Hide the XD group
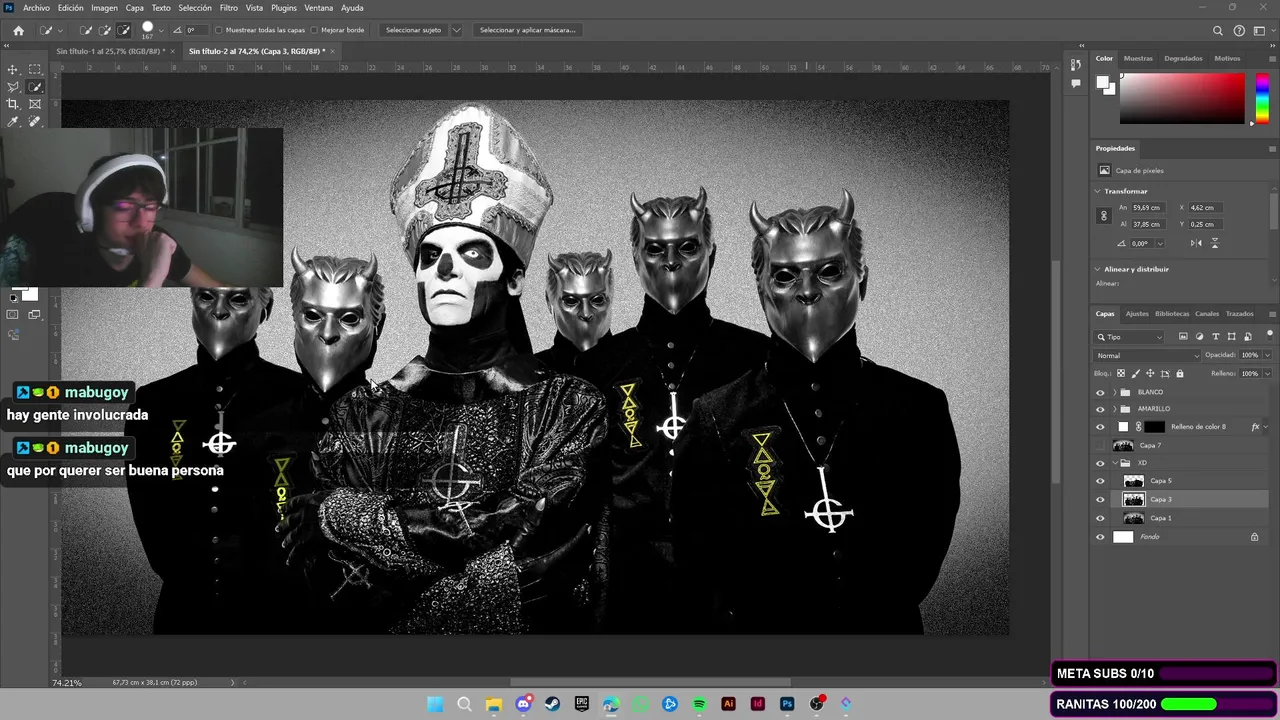This screenshot has height=720, width=1280. tap(1100, 463)
